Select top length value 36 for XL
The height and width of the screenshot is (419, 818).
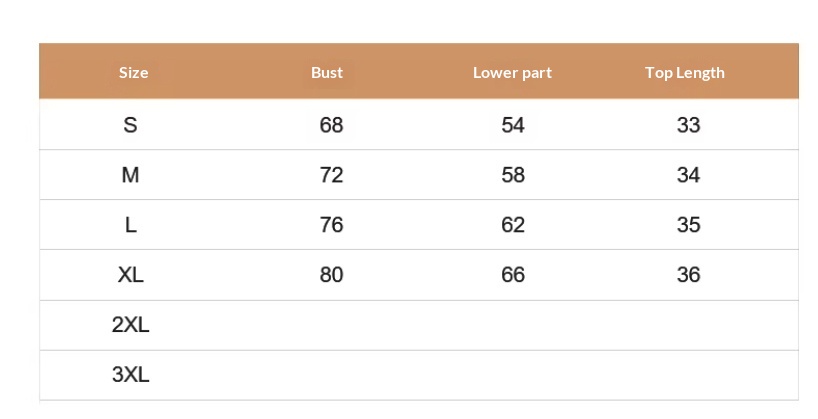tap(688, 275)
